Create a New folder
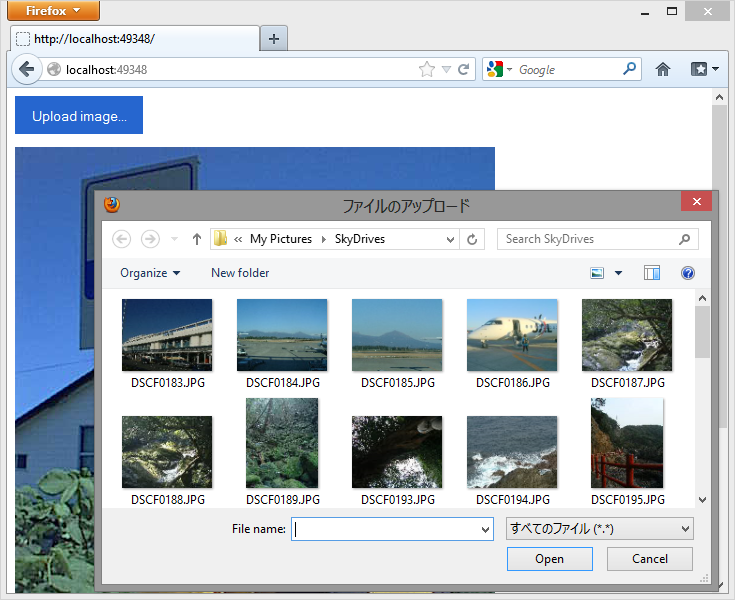This screenshot has width=735, height=600. click(240, 273)
